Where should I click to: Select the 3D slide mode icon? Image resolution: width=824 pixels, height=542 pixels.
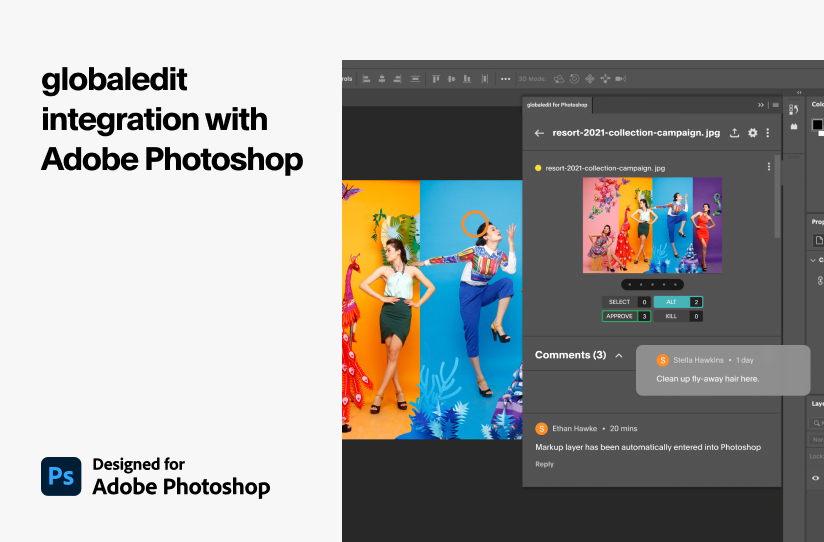pos(605,79)
